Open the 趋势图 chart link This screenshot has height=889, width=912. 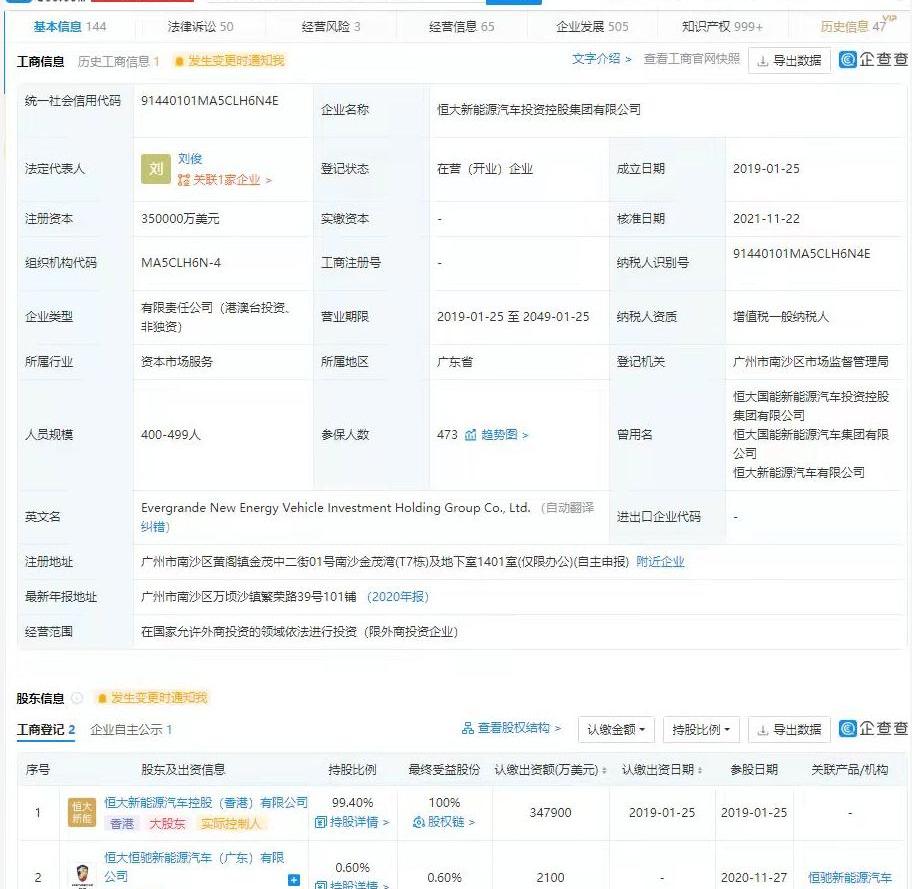pos(504,435)
